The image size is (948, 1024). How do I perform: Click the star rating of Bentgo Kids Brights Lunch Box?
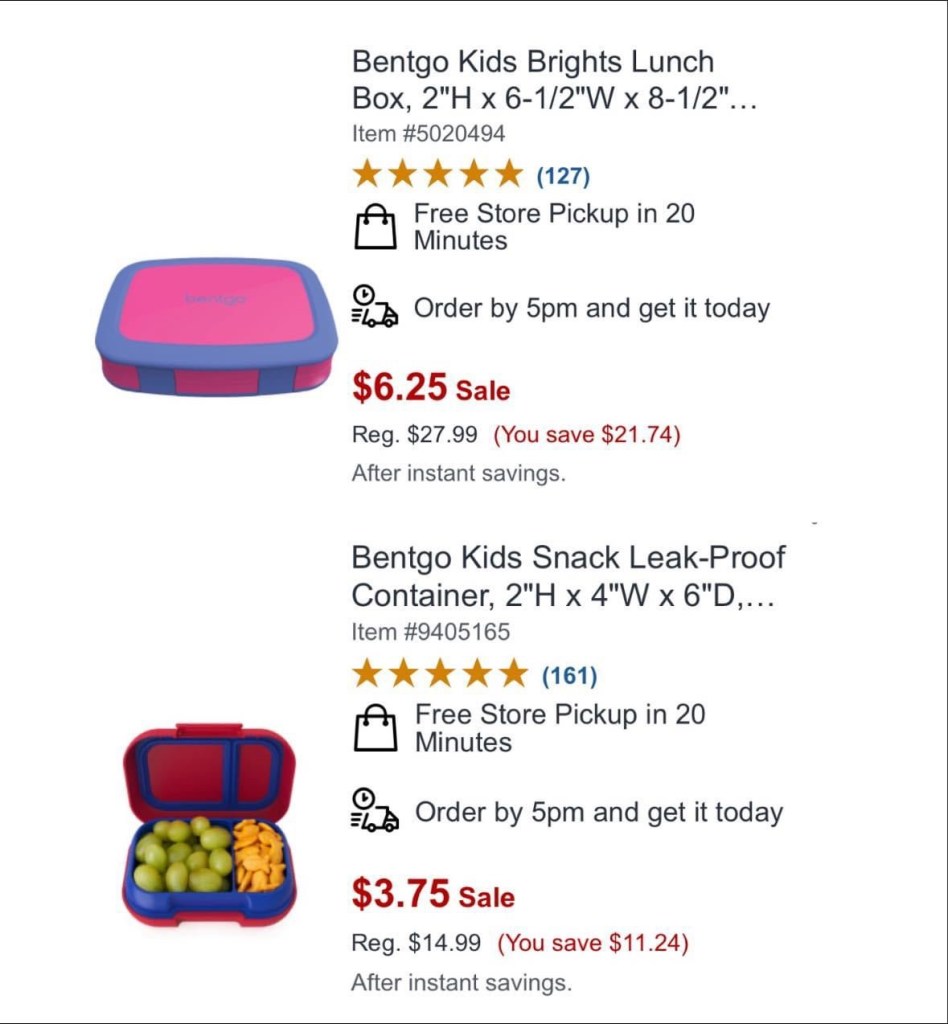(x=437, y=175)
